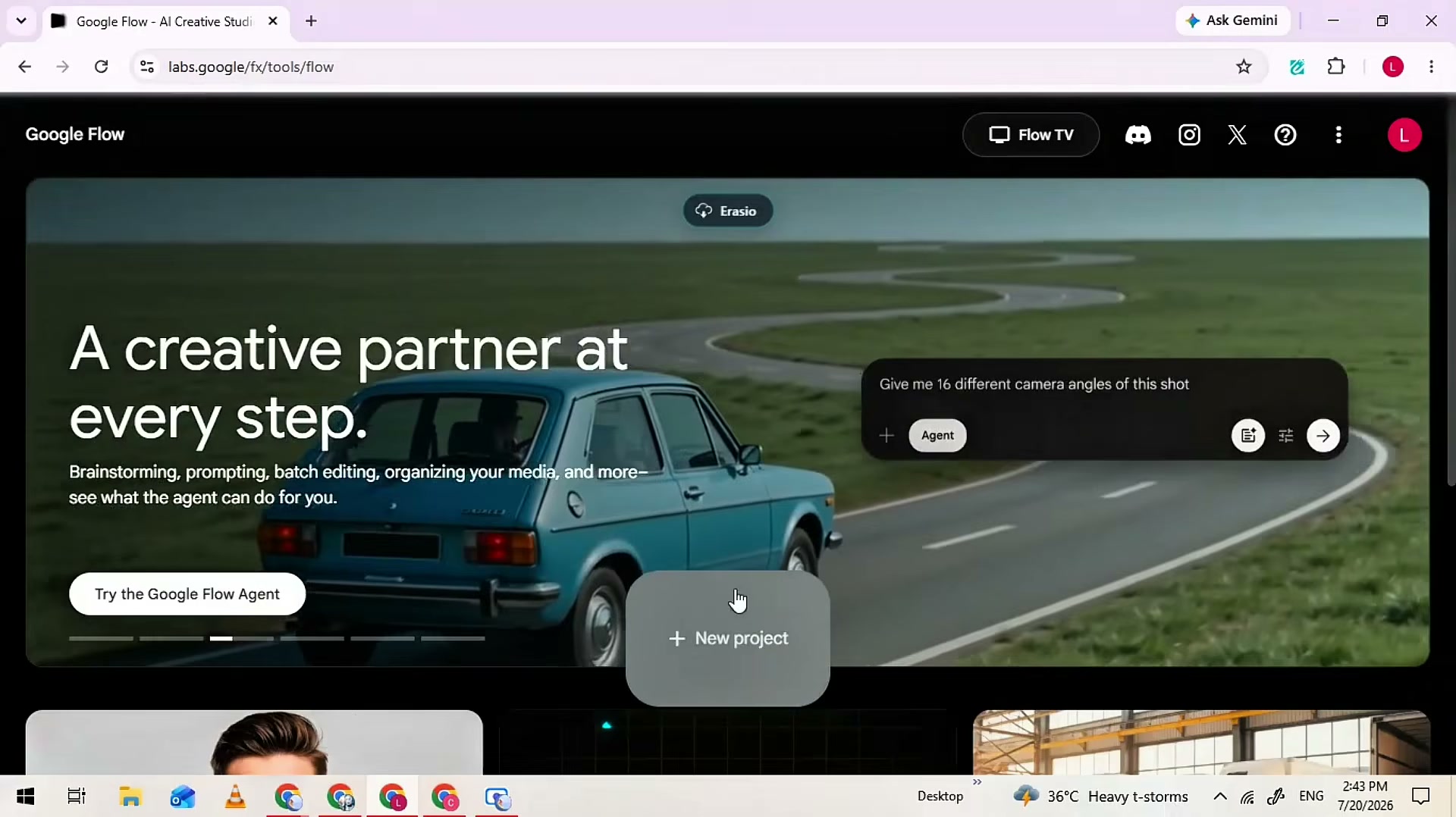Screen dimensions: 1456x817
Task: Close the Google Flow tab
Action: click(273, 21)
